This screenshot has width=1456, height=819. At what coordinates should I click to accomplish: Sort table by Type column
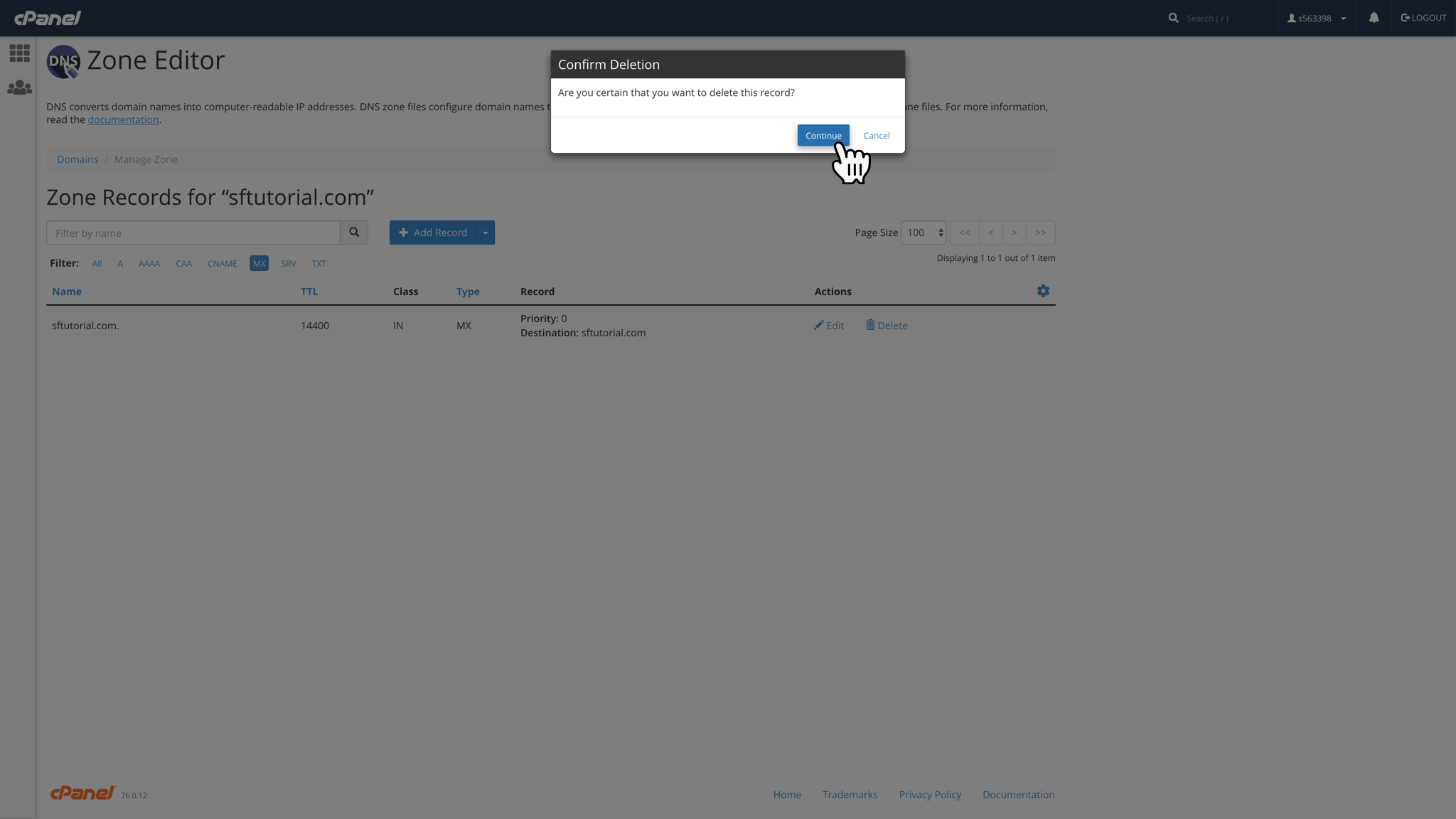coord(468,291)
